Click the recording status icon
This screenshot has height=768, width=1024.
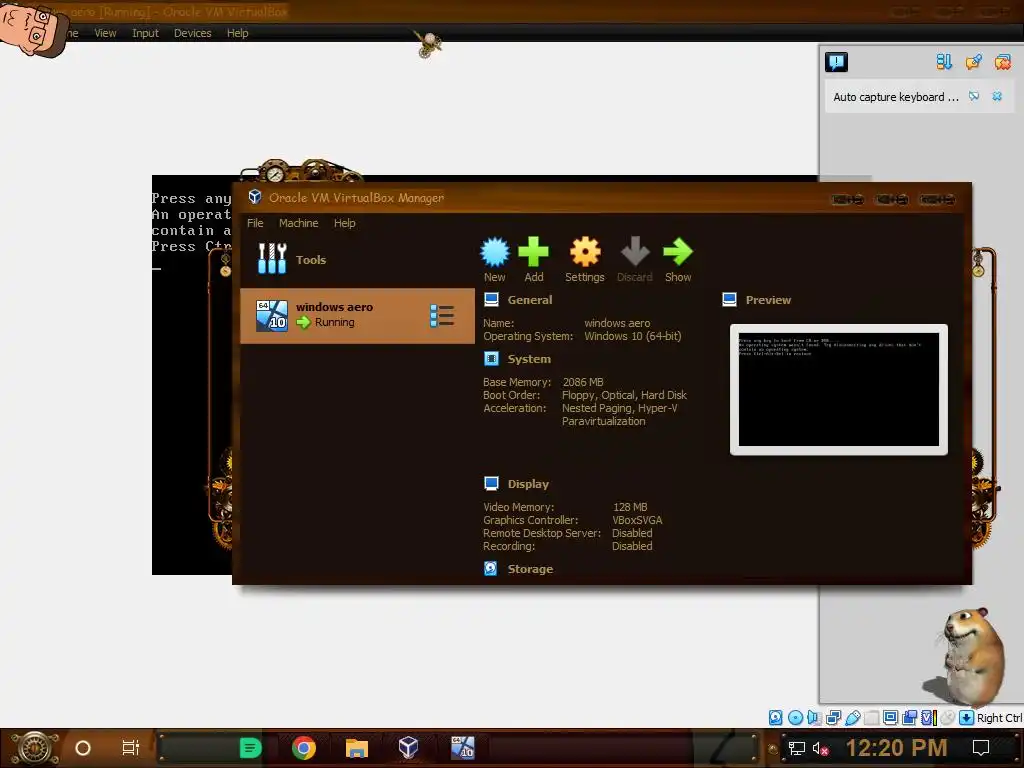(909, 718)
